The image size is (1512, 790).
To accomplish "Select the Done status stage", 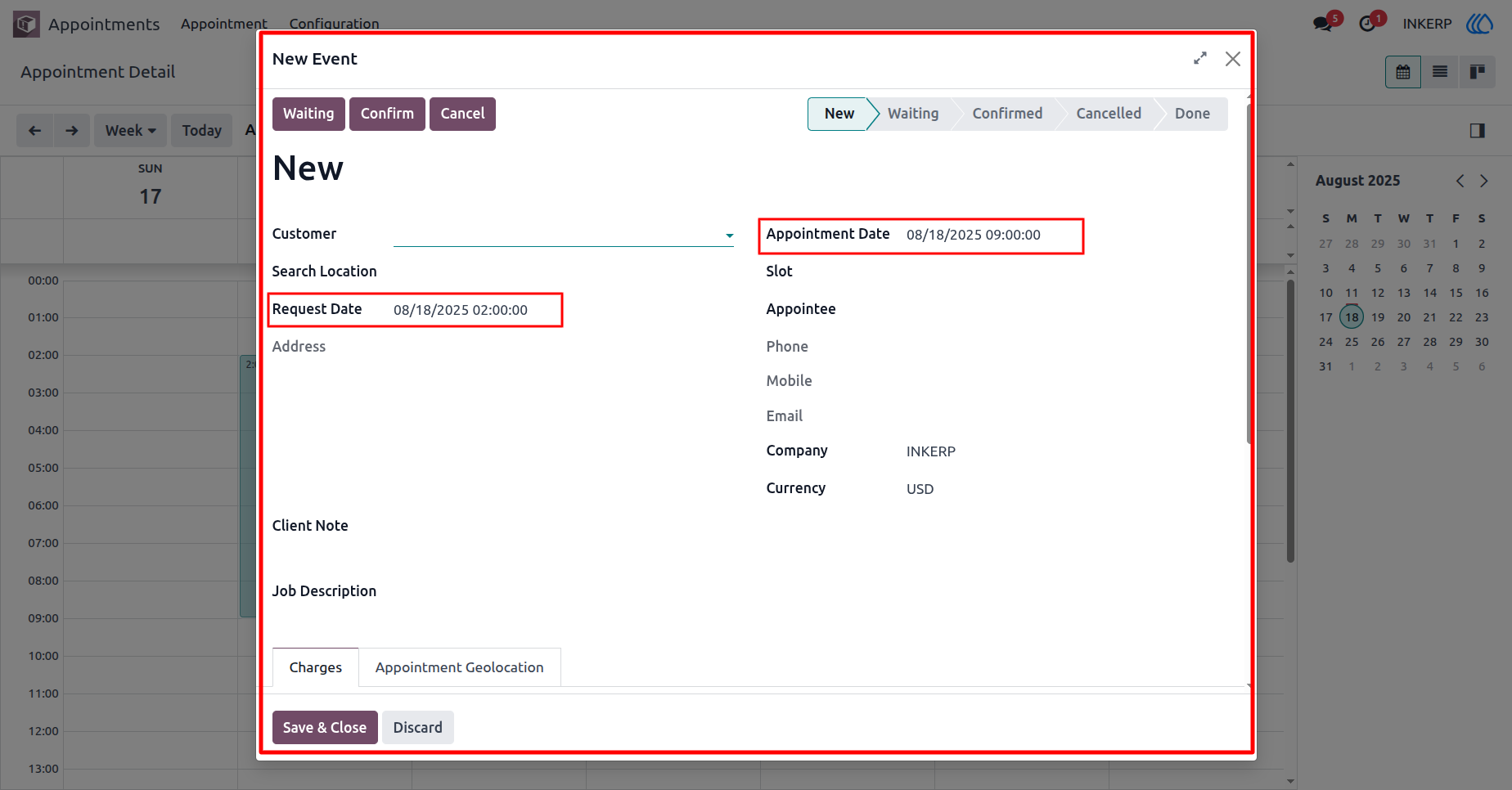I will [x=1192, y=114].
